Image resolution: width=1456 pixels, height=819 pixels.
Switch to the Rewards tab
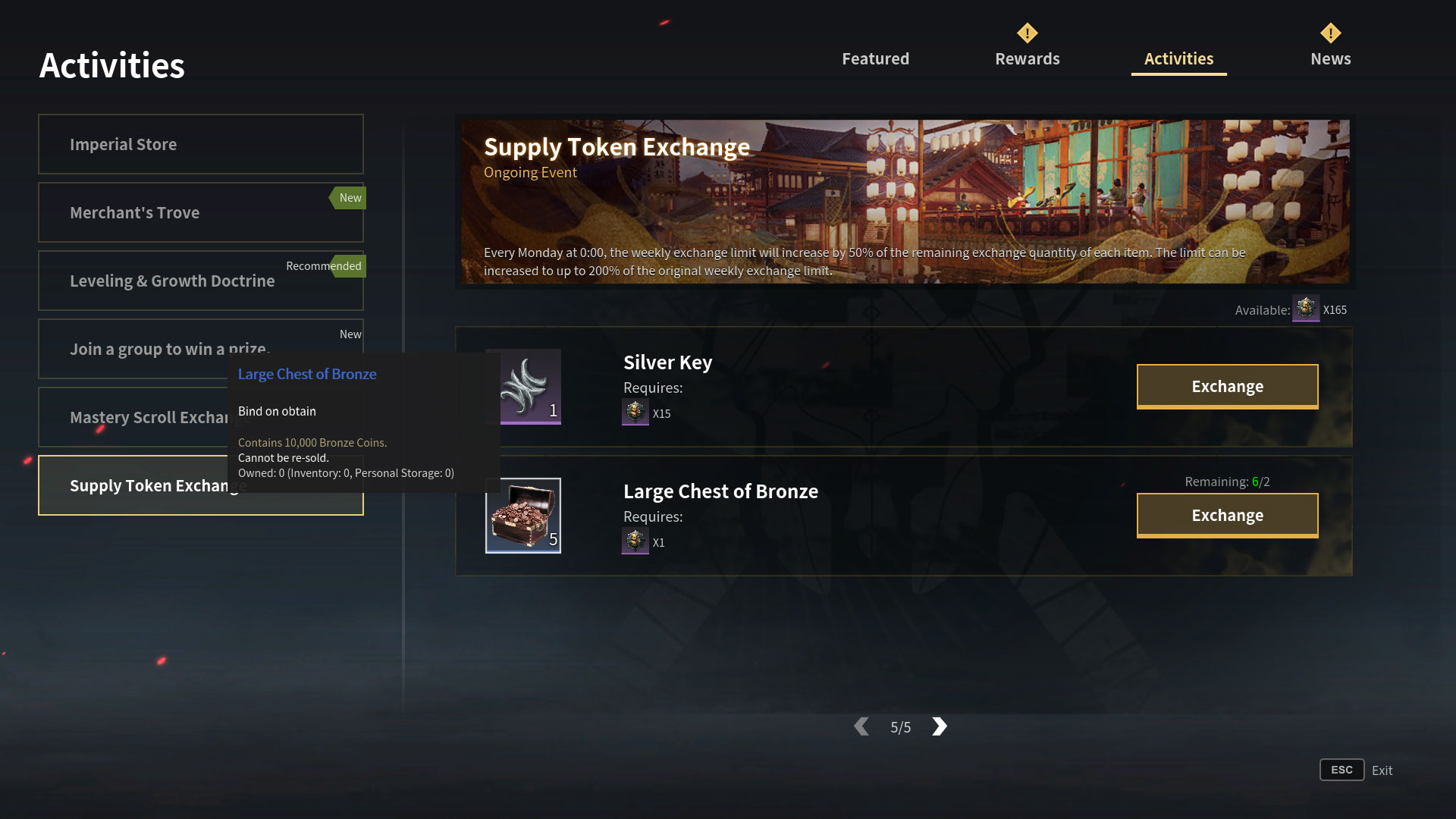(1028, 58)
